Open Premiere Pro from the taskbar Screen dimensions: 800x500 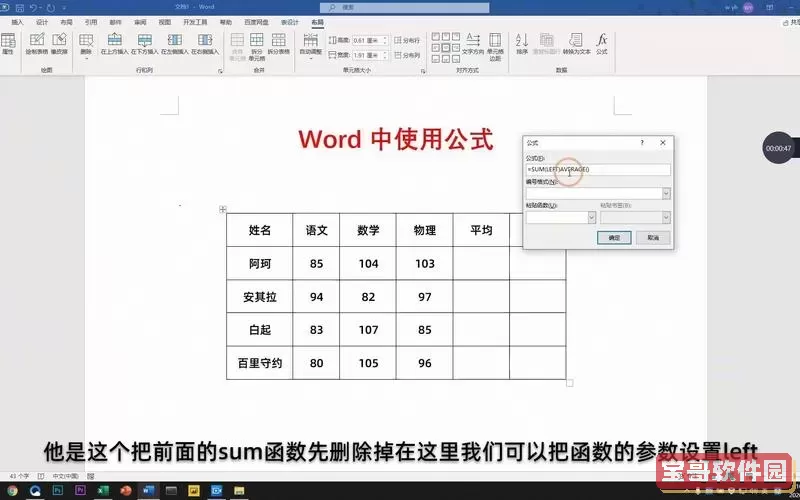(80, 491)
